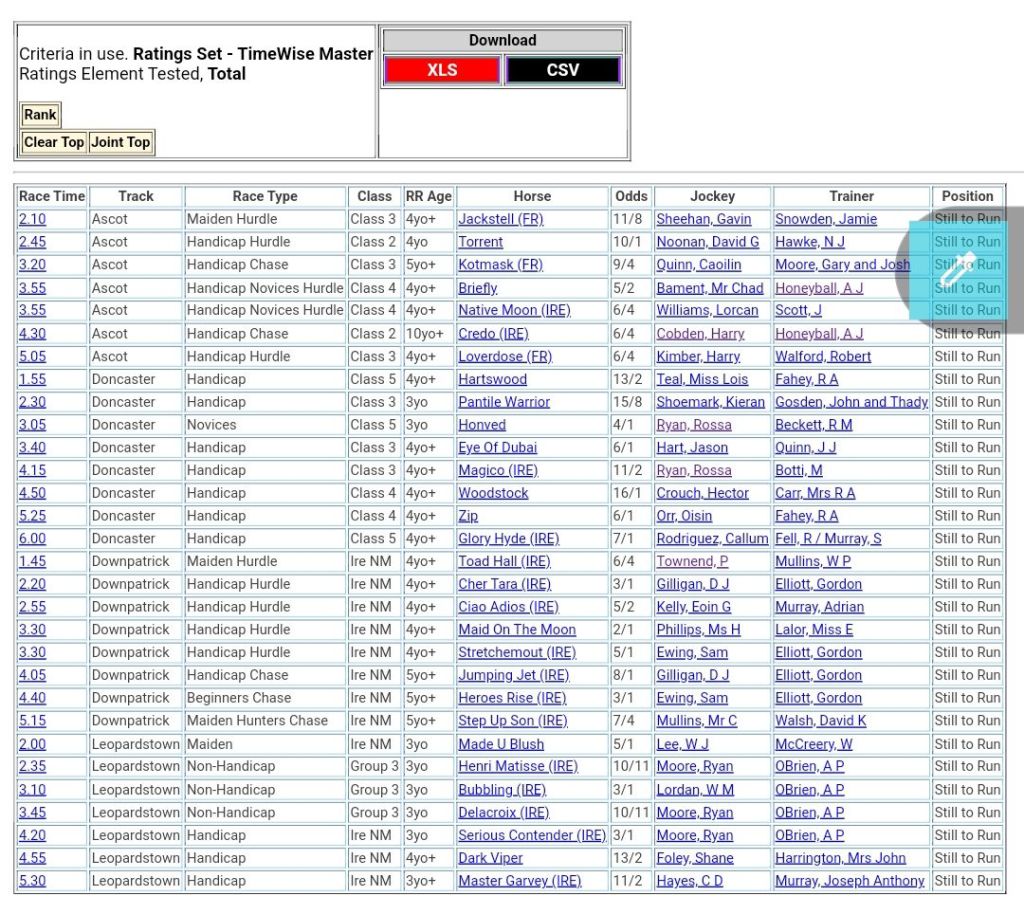Select the Joint Top filter button

click(120, 142)
